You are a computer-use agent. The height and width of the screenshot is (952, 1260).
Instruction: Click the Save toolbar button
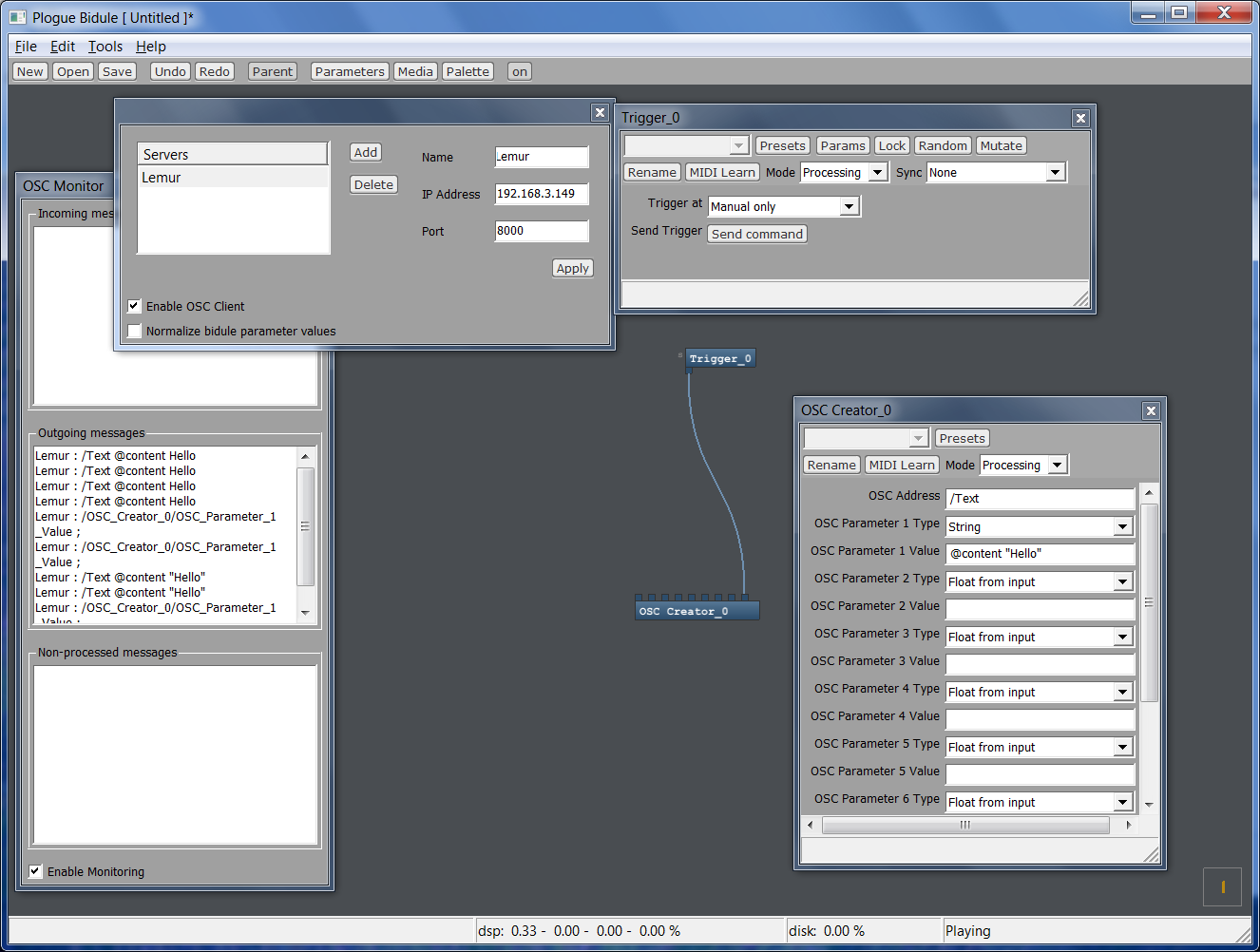117,71
